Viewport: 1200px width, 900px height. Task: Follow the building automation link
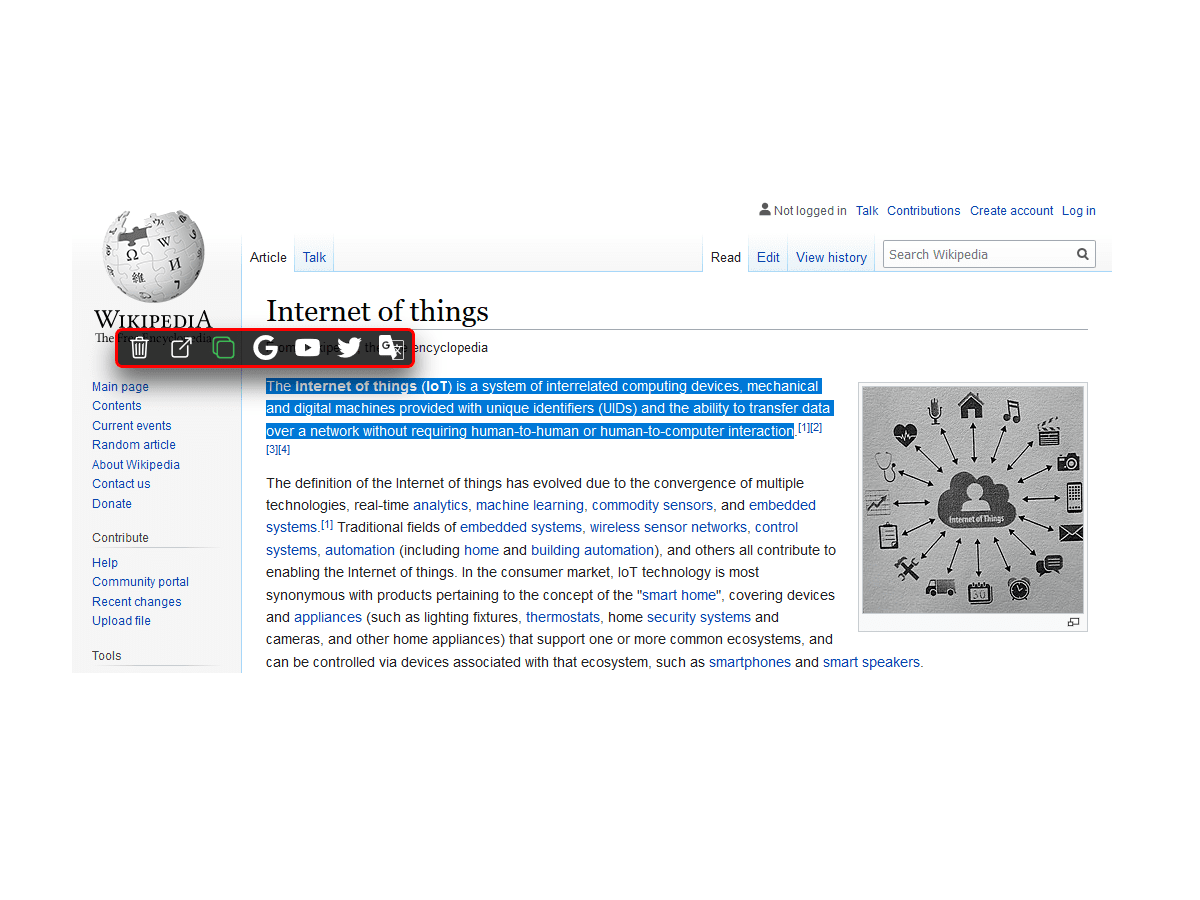click(592, 550)
